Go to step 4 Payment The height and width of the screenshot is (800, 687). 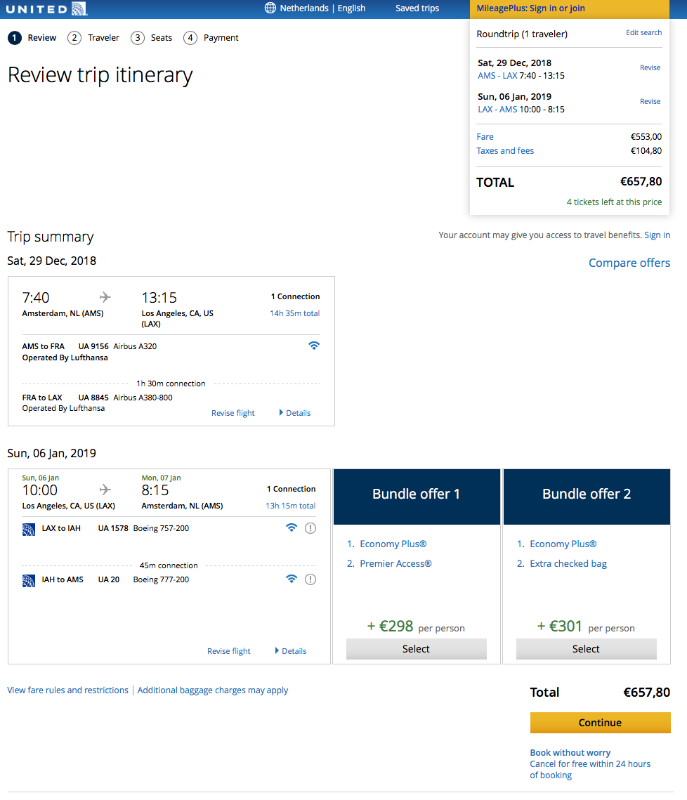click(x=212, y=38)
